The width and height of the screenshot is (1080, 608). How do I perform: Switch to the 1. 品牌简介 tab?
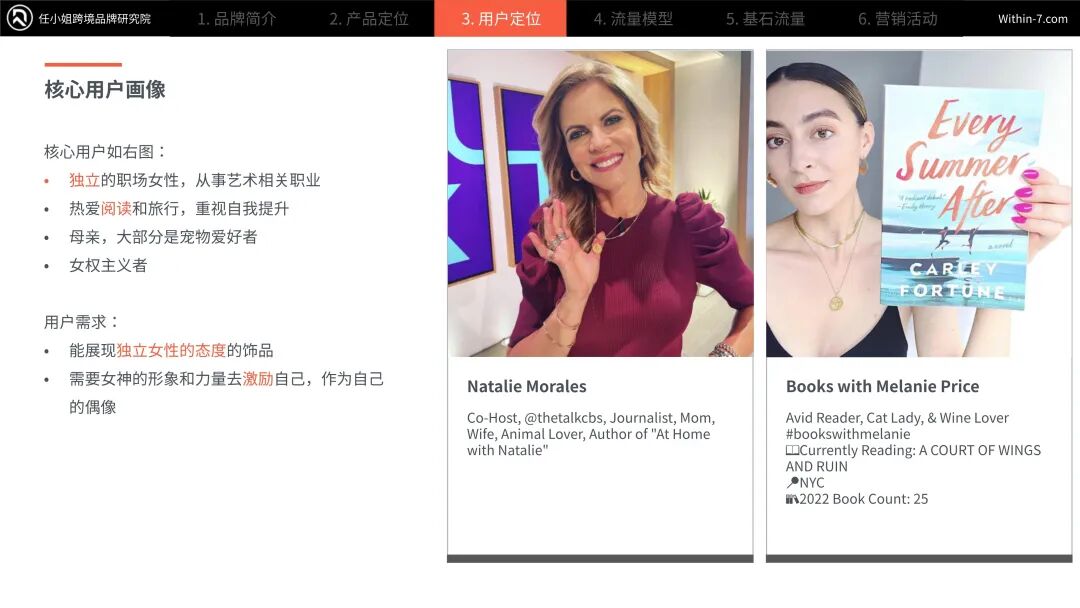click(x=238, y=18)
